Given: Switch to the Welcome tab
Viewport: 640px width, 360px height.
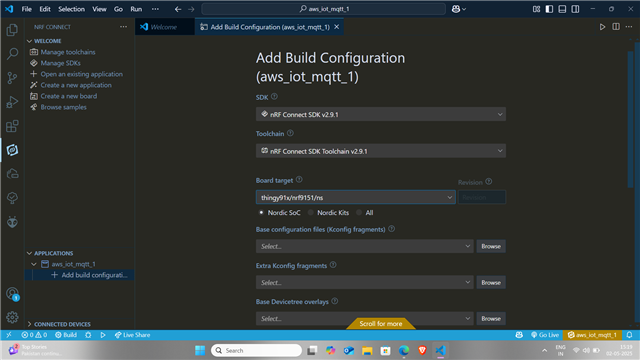Looking at the screenshot, I should (164, 27).
